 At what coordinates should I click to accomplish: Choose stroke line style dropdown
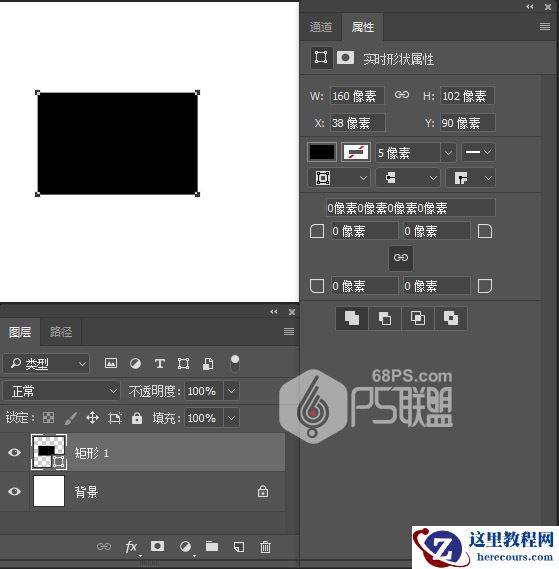pyautogui.click(x=478, y=152)
